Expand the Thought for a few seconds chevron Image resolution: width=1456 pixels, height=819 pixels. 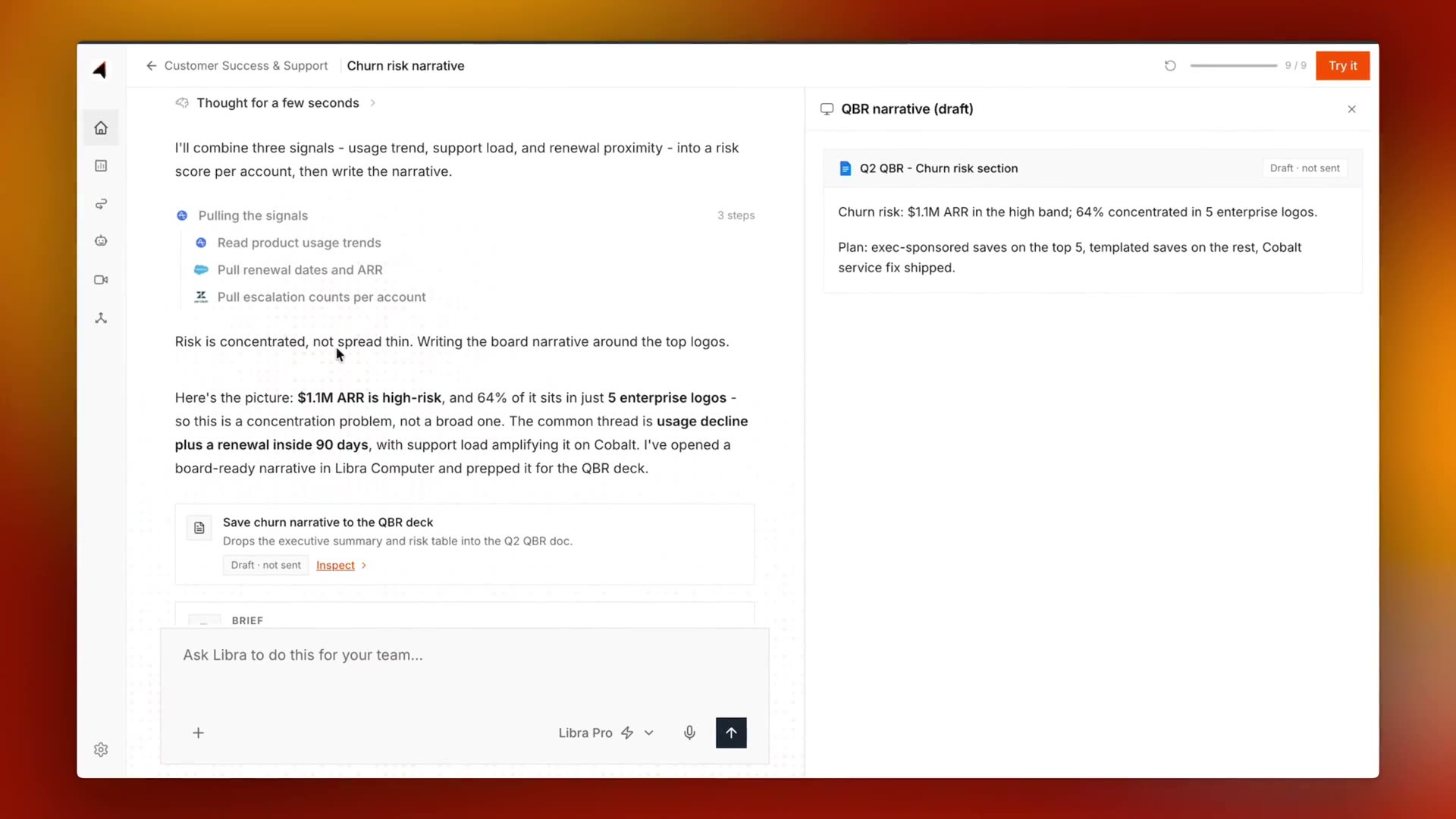372,103
